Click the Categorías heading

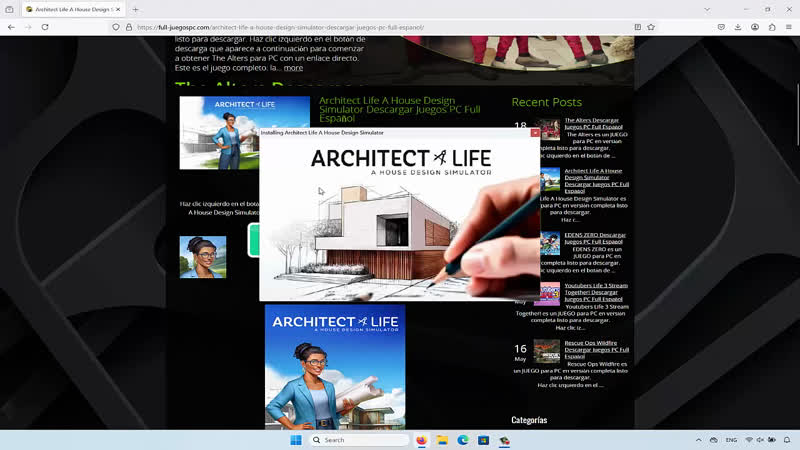pyautogui.click(x=529, y=420)
